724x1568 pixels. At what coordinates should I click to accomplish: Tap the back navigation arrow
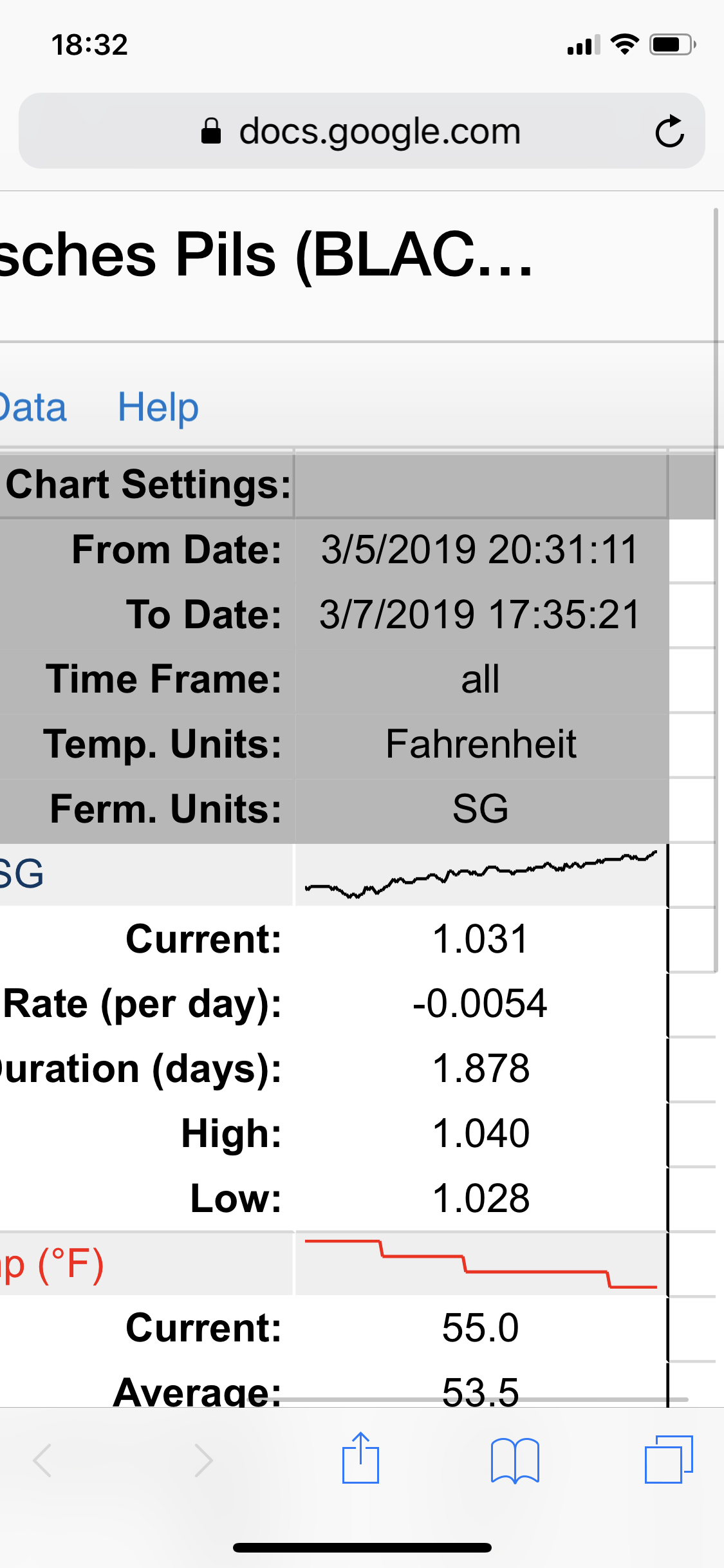pyautogui.click(x=43, y=1460)
